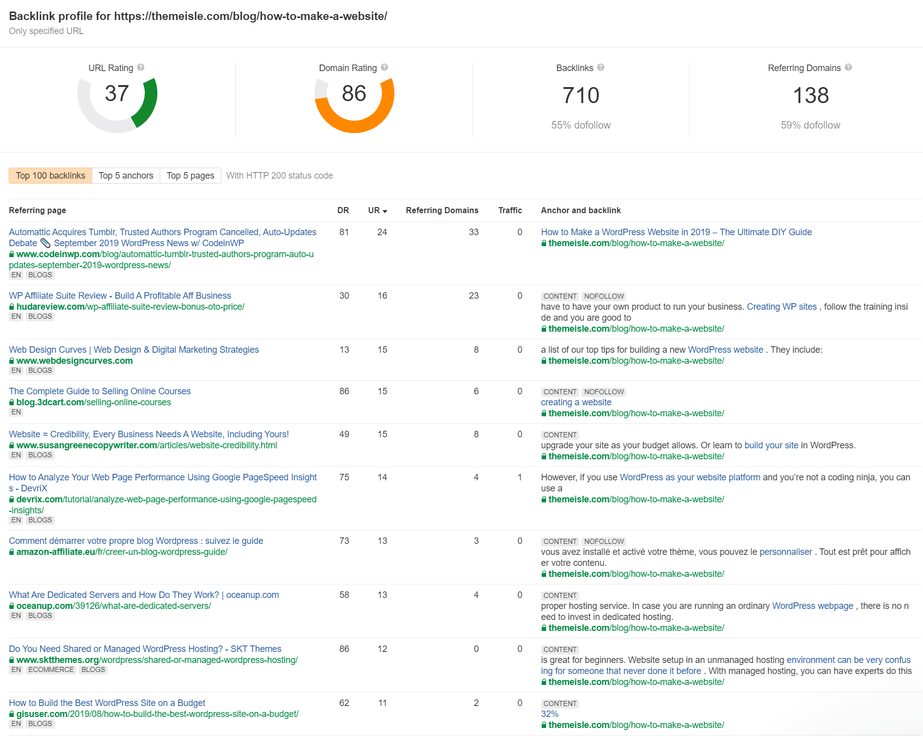This screenshot has height=736, width=923.
Task: Click the 'Creating WP sites' anchor link
Action: [782, 307]
